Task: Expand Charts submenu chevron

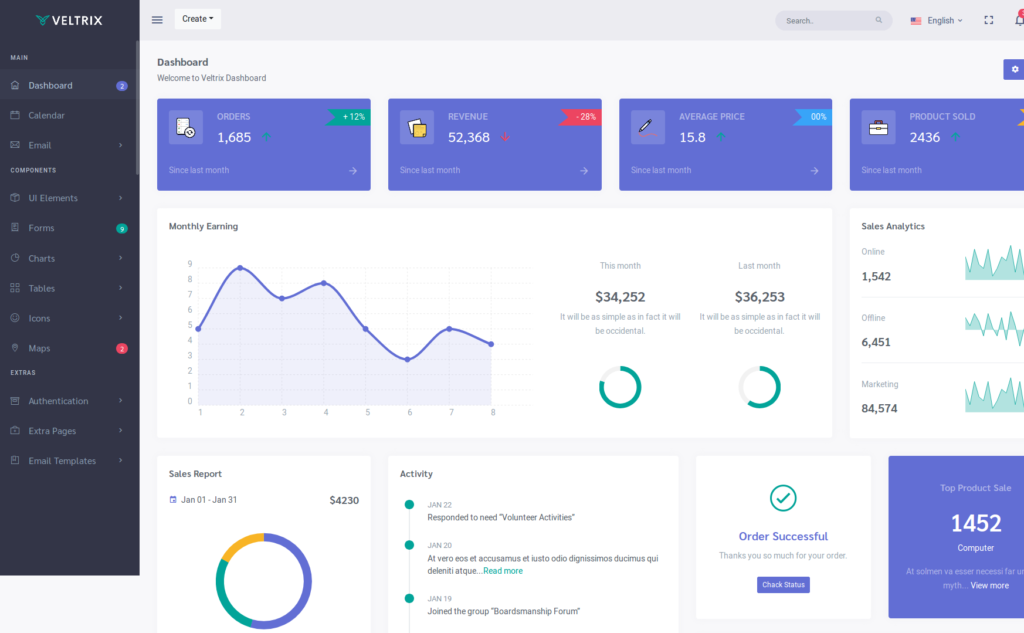Action: (x=120, y=258)
